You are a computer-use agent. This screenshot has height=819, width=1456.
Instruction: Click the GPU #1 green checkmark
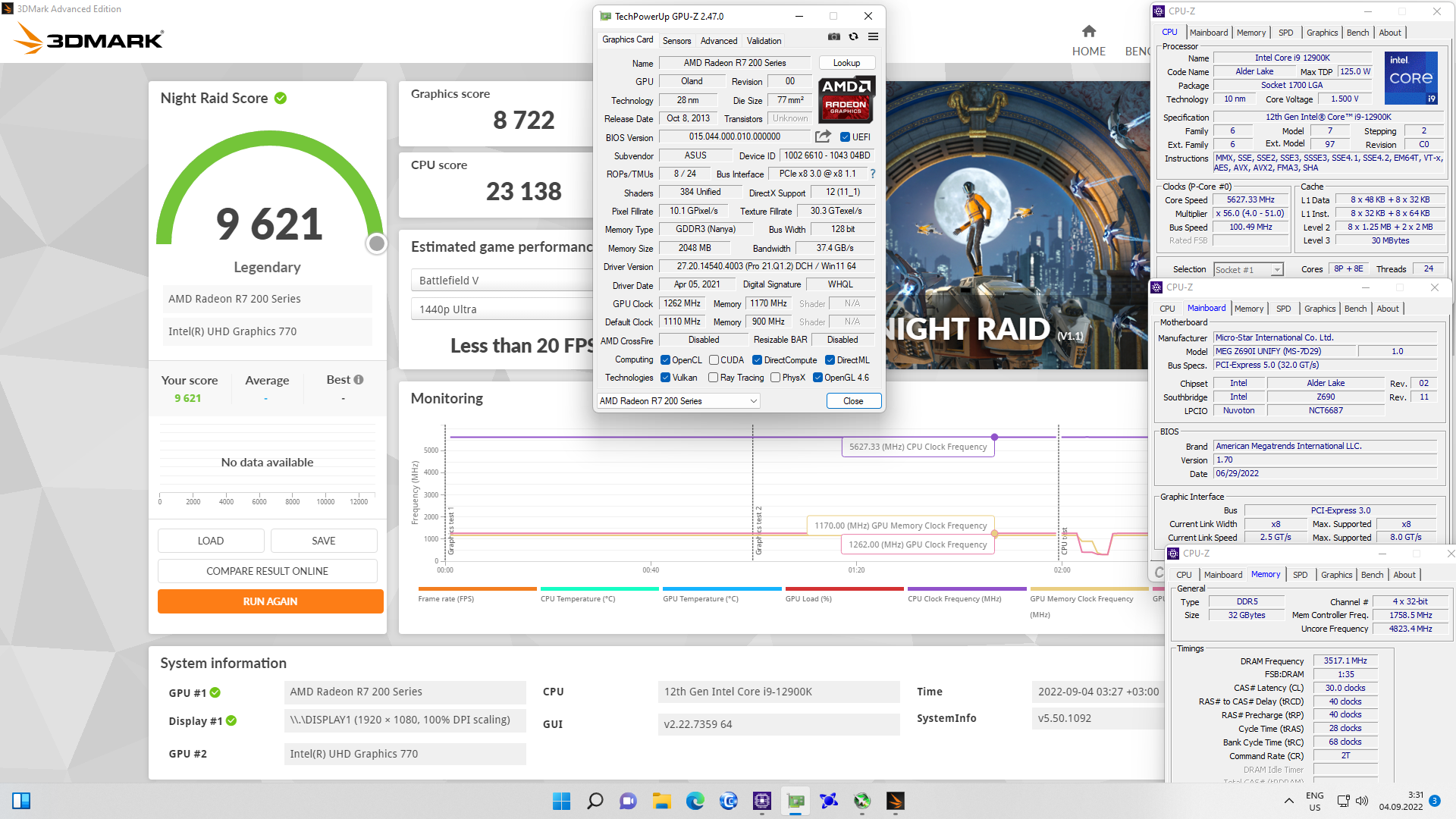pos(215,692)
